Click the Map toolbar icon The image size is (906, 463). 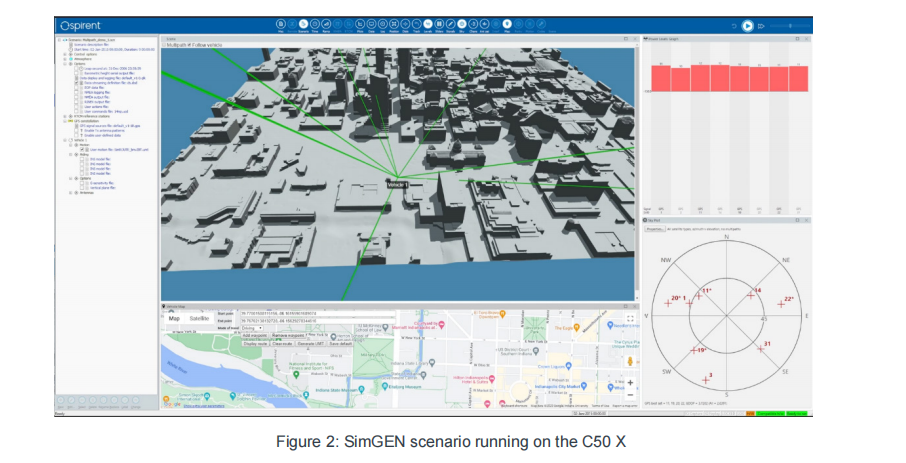(507, 23)
